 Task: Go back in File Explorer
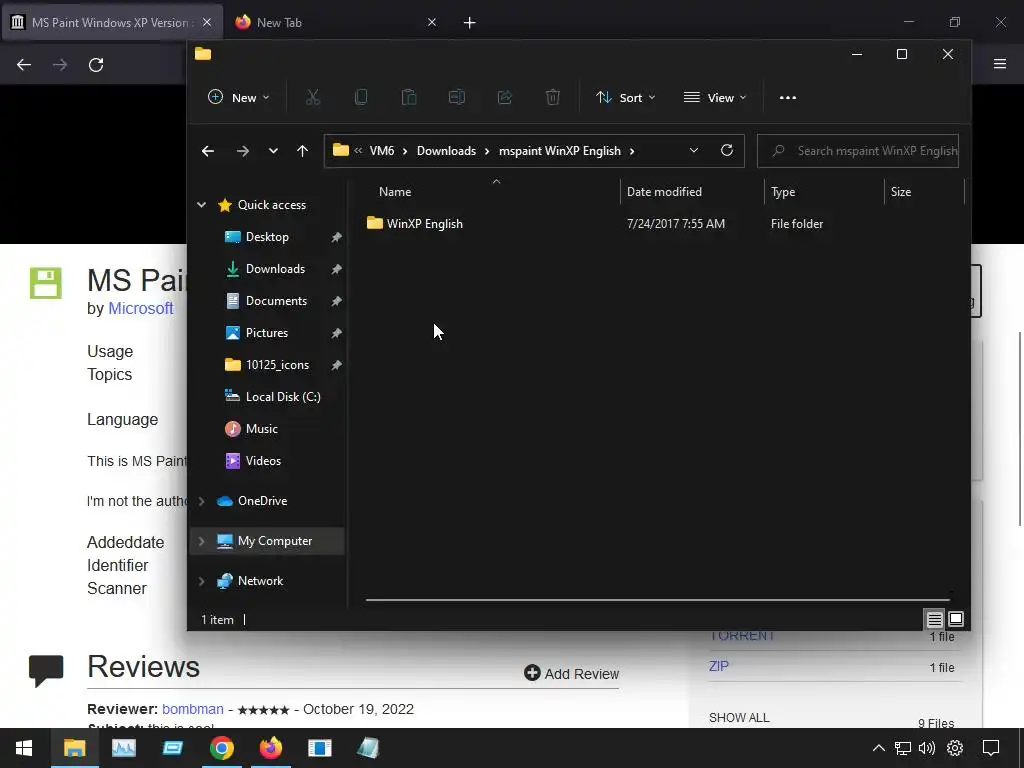(x=208, y=151)
